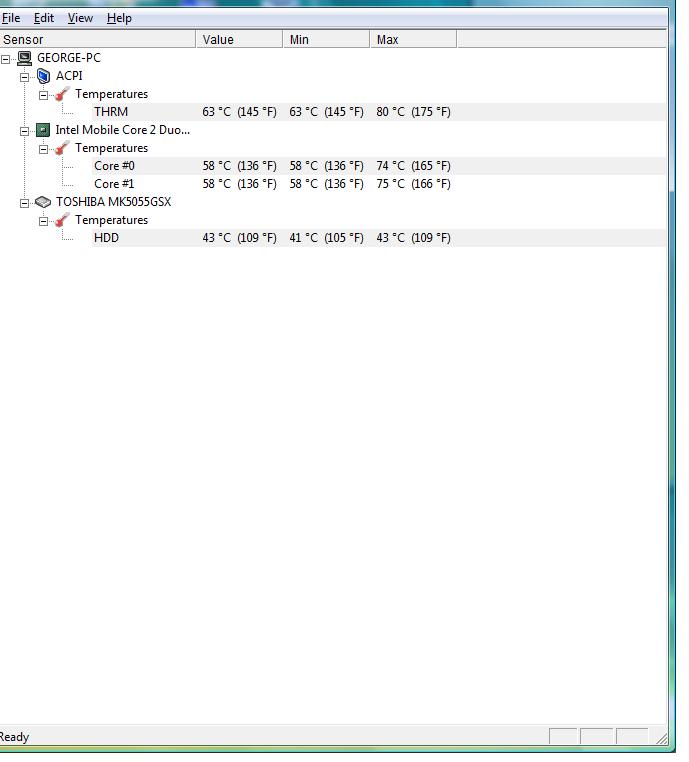Click the Sensor column header

coord(97,39)
